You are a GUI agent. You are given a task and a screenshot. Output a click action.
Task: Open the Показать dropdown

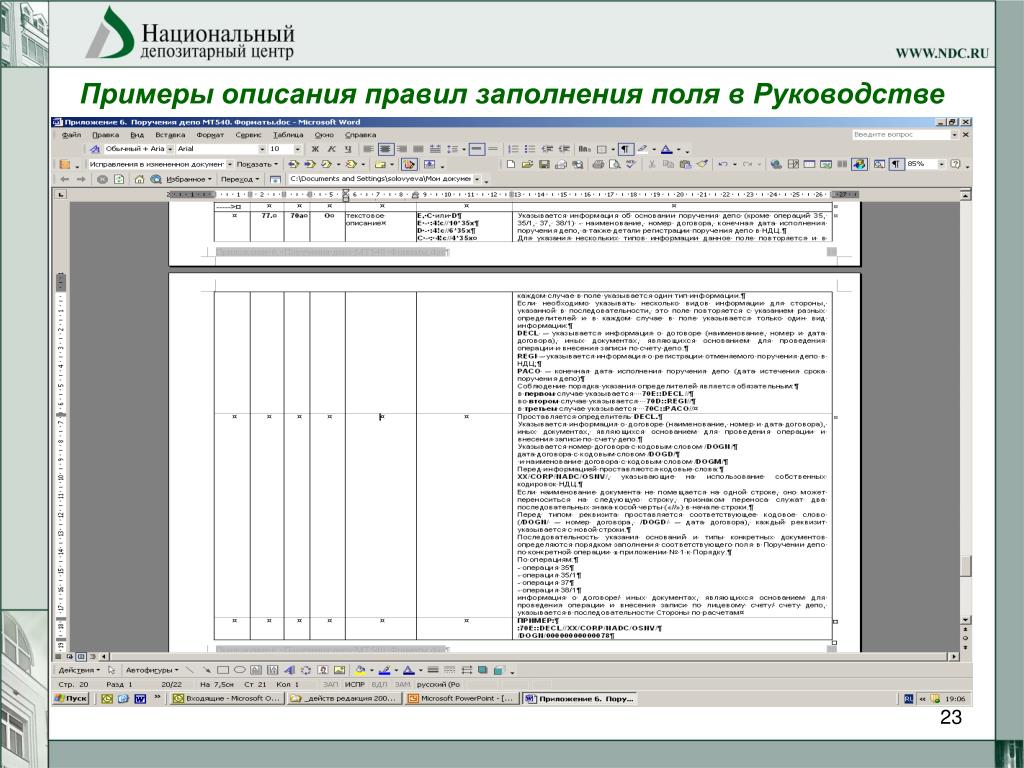pyautogui.click(x=257, y=164)
